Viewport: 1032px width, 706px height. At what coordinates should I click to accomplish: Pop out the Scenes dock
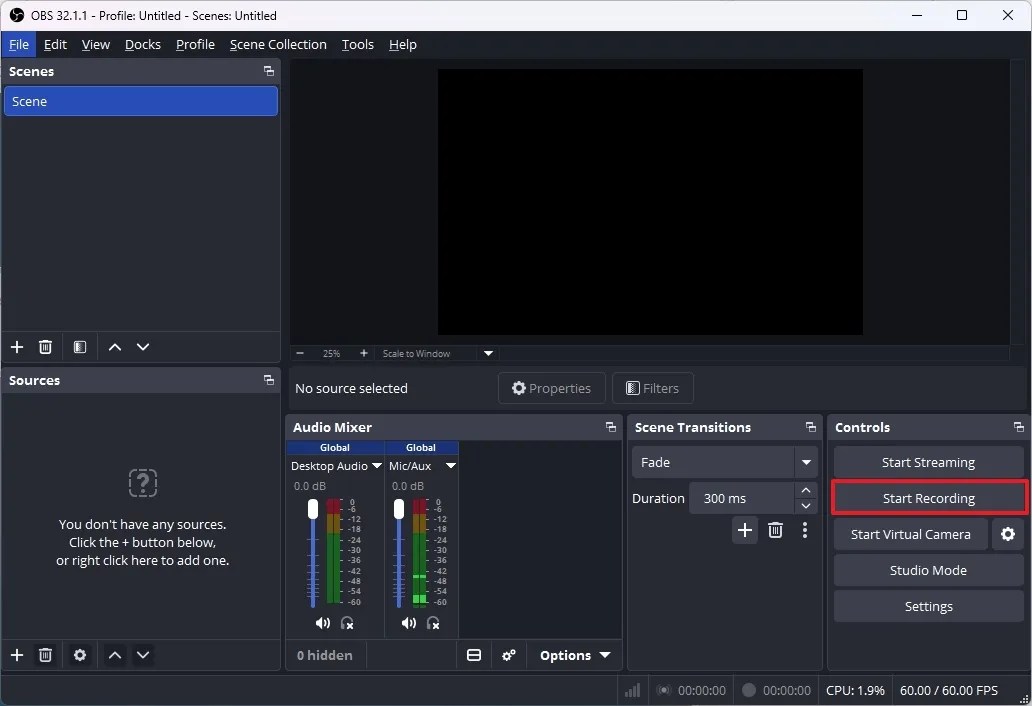point(269,71)
